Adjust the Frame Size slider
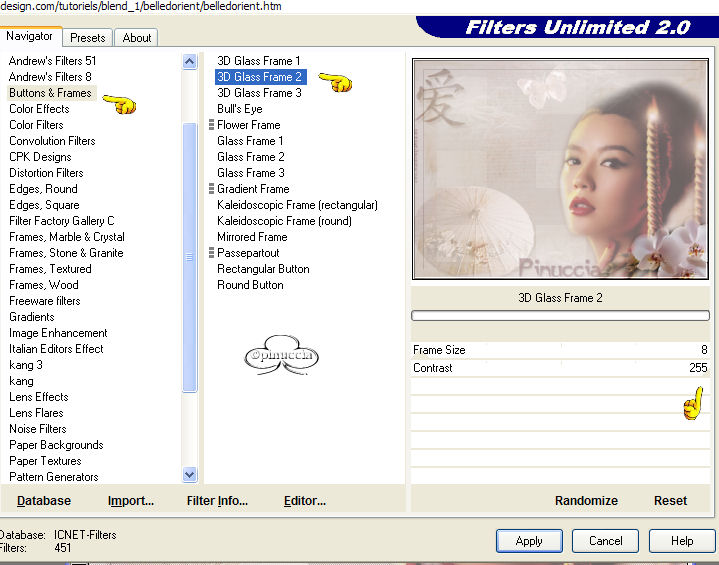 (x=560, y=350)
